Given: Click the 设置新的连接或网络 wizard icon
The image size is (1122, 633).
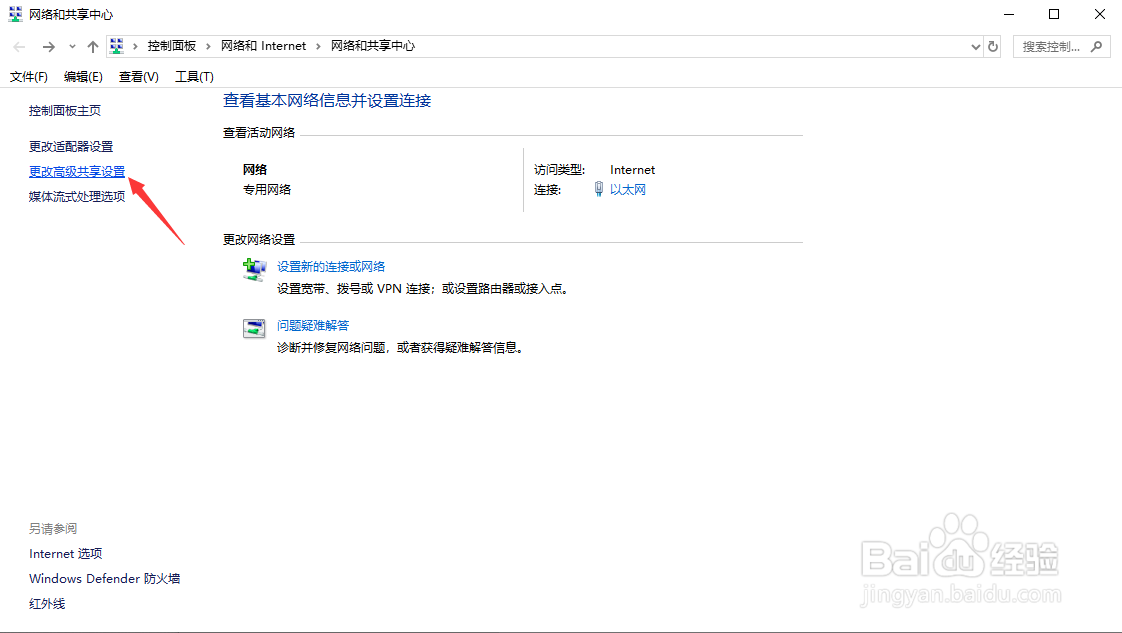Looking at the screenshot, I should coord(254,268).
